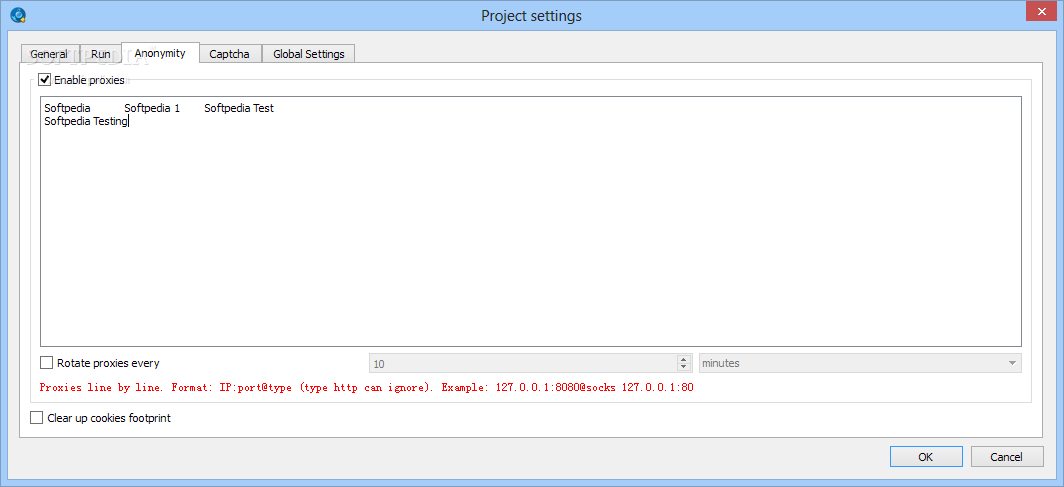The width and height of the screenshot is (1064, 487).
Task: Click inside the proxies list text area
Action: 531,222
